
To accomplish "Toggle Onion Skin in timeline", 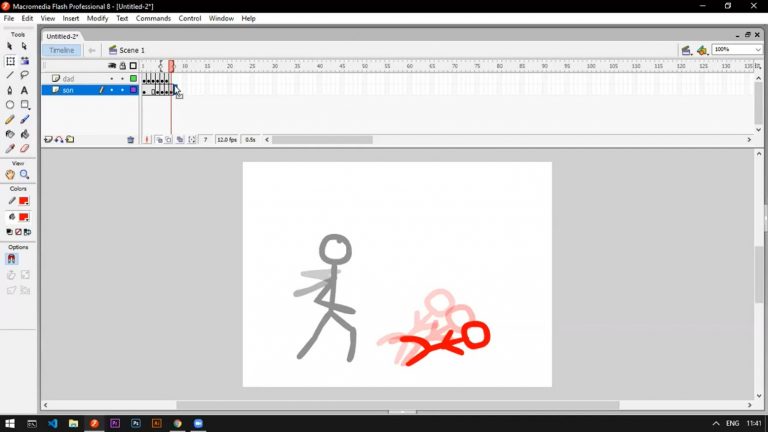I will tap(159, 140).
